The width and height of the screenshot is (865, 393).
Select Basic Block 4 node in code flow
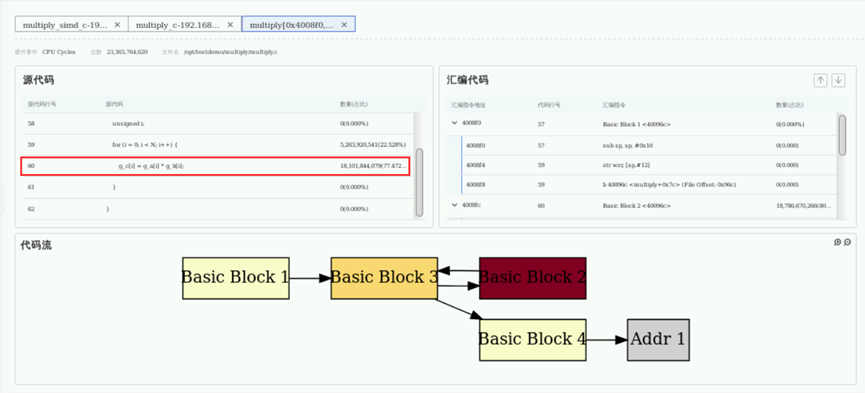click(x=532, y=340)
